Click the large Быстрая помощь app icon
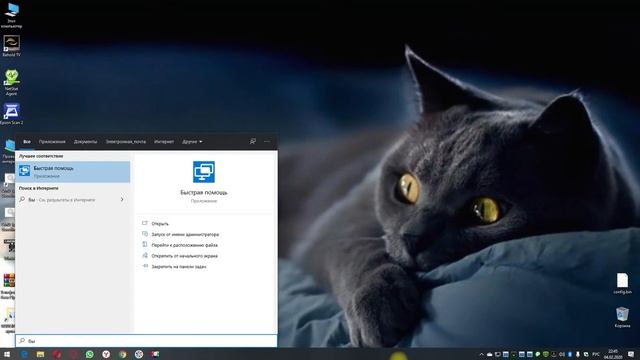 click(x=204, y=172)
